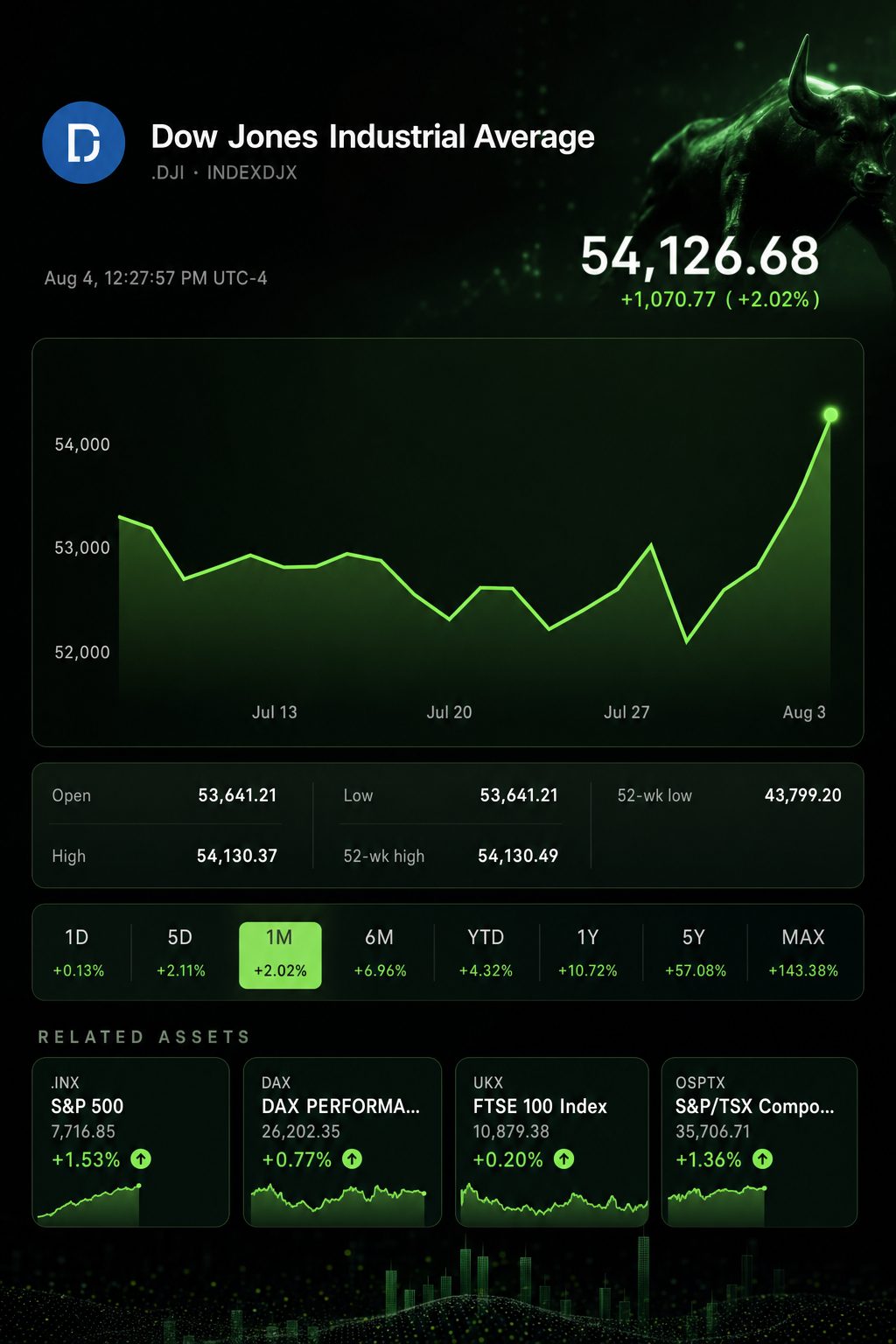Click the 52-wk high label
Image resolution: width=896 pixels, height=1344 pixels.
click(x=384, y=857)
